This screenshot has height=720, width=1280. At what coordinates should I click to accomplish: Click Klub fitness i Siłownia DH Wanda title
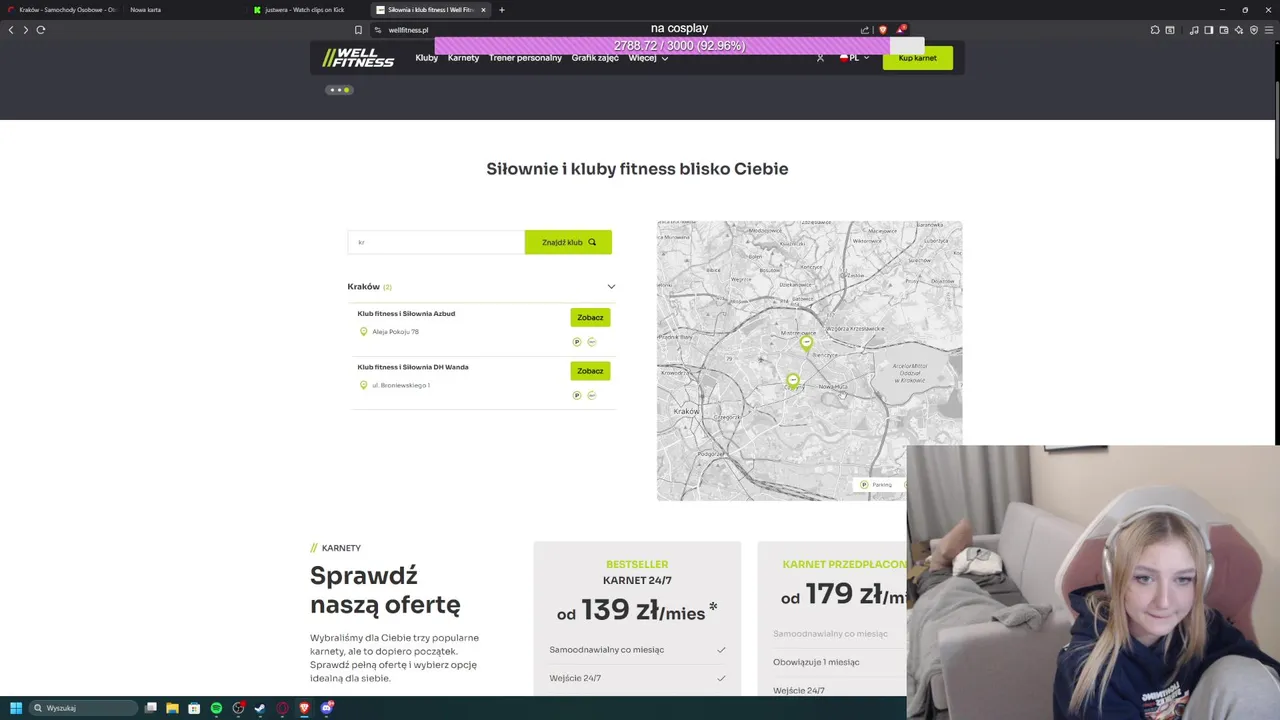pyautogui.click(x=413, y=367)
